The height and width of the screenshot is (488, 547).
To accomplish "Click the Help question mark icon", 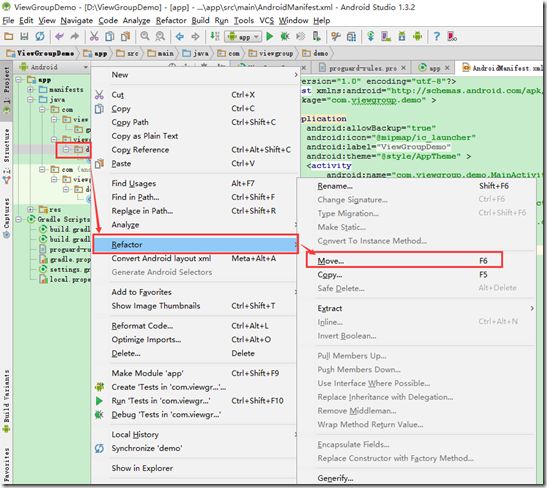I will (436, 36).
